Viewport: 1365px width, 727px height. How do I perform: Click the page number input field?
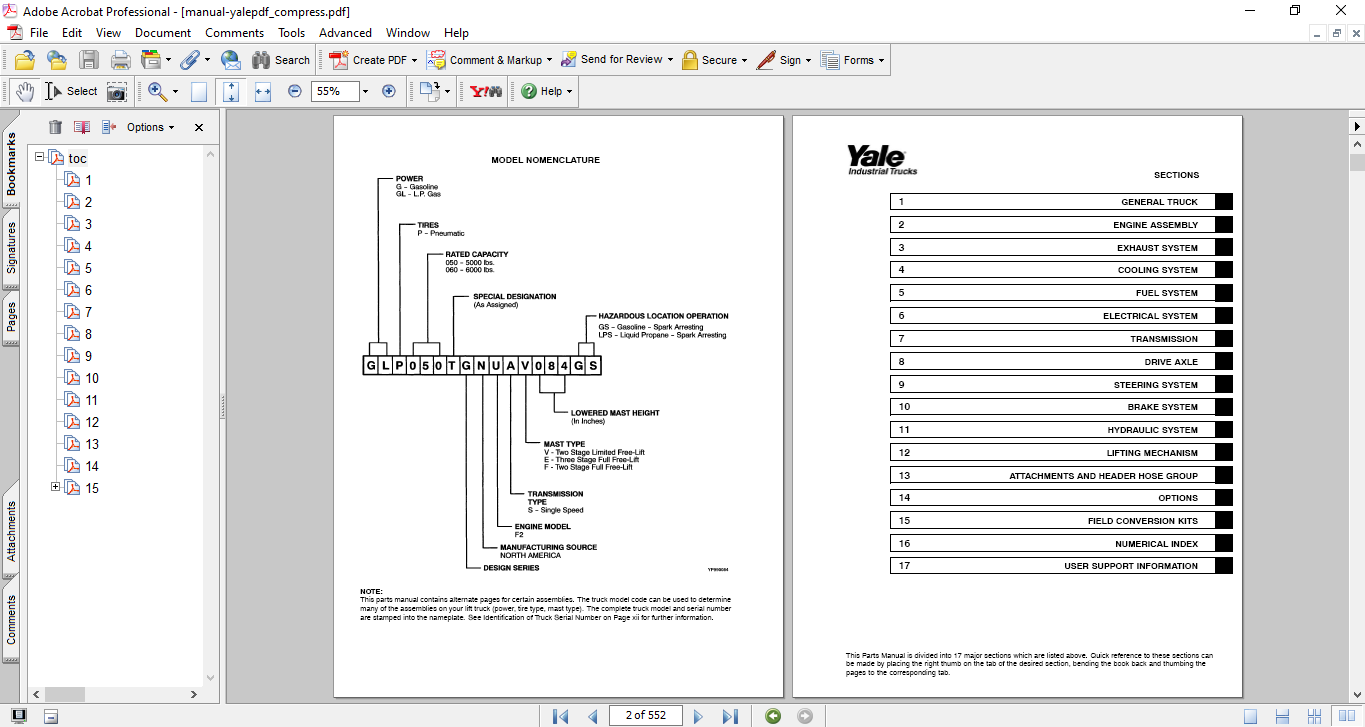click(644, 715)
